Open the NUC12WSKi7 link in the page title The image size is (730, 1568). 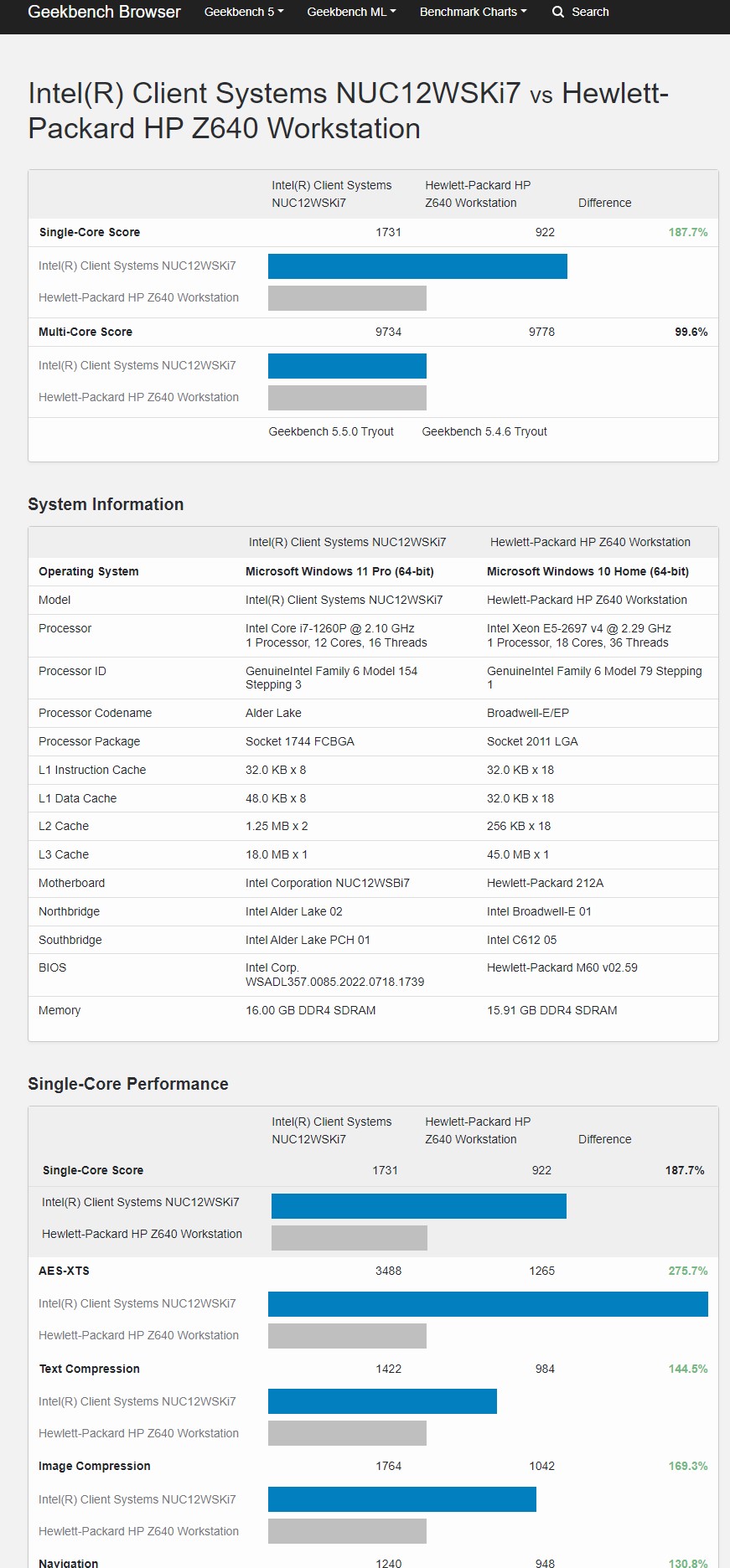[x=274, y=93]
